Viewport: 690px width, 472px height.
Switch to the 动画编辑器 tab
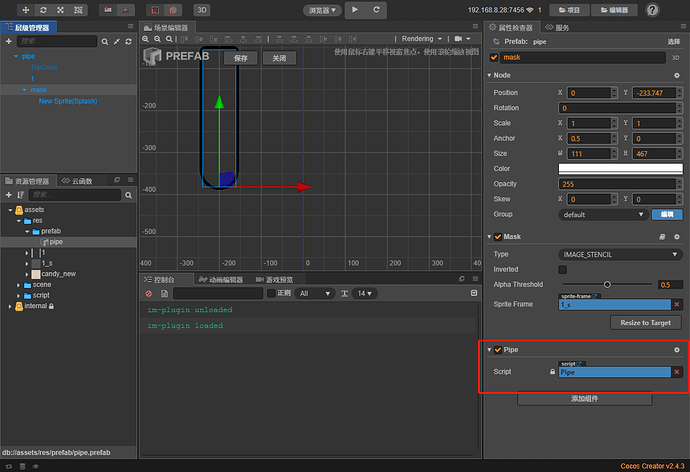221,280
